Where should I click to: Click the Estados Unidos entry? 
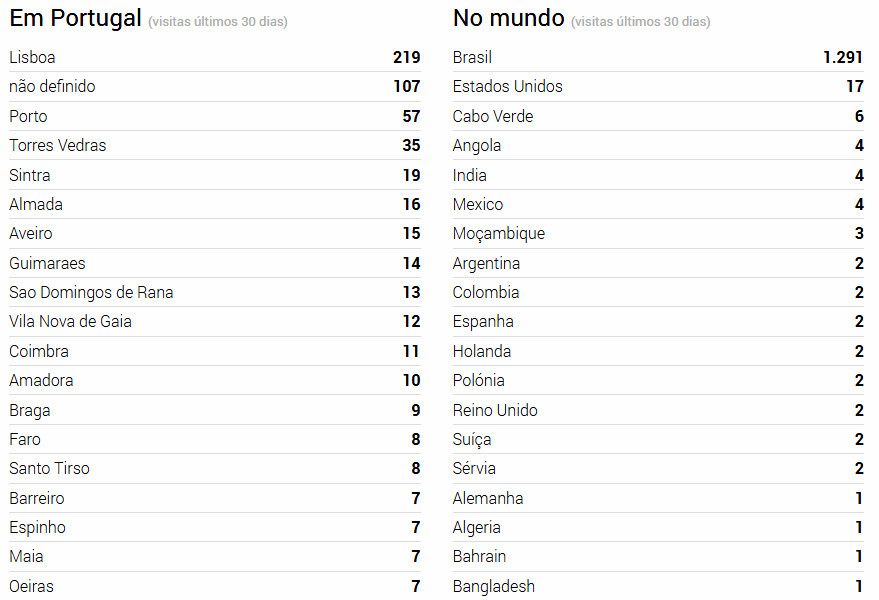coord(508,87)
